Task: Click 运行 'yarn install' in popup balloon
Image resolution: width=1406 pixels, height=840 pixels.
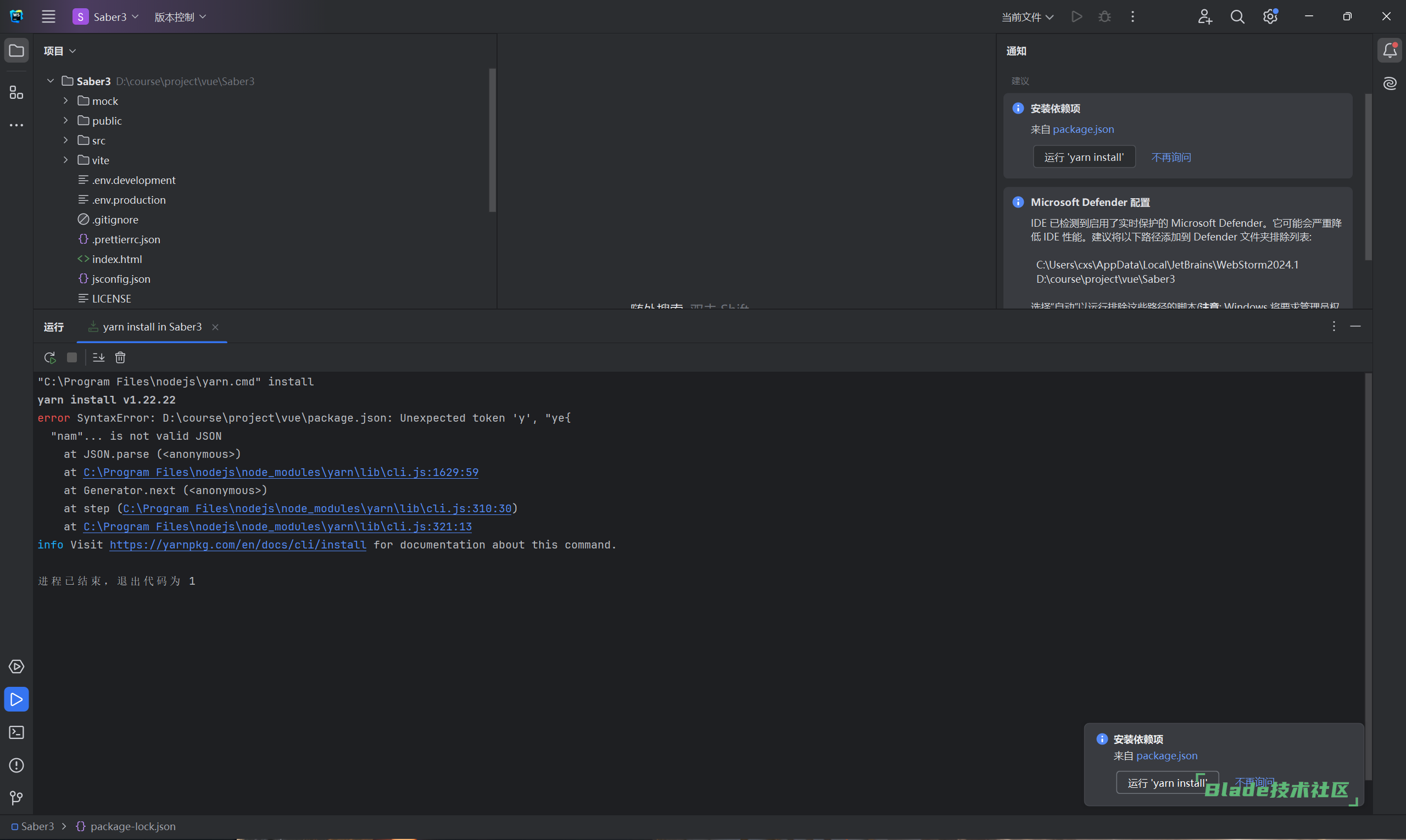Action: click(1167, 783)
